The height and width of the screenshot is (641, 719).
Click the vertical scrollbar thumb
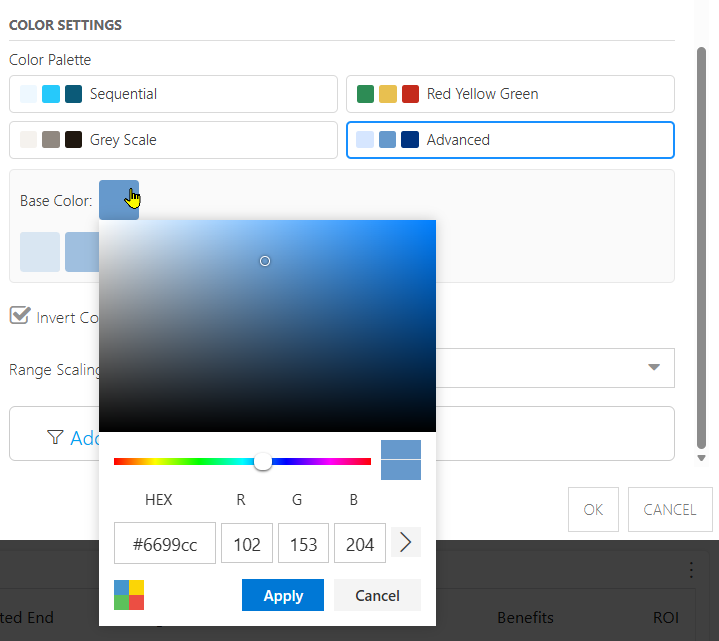701,248
